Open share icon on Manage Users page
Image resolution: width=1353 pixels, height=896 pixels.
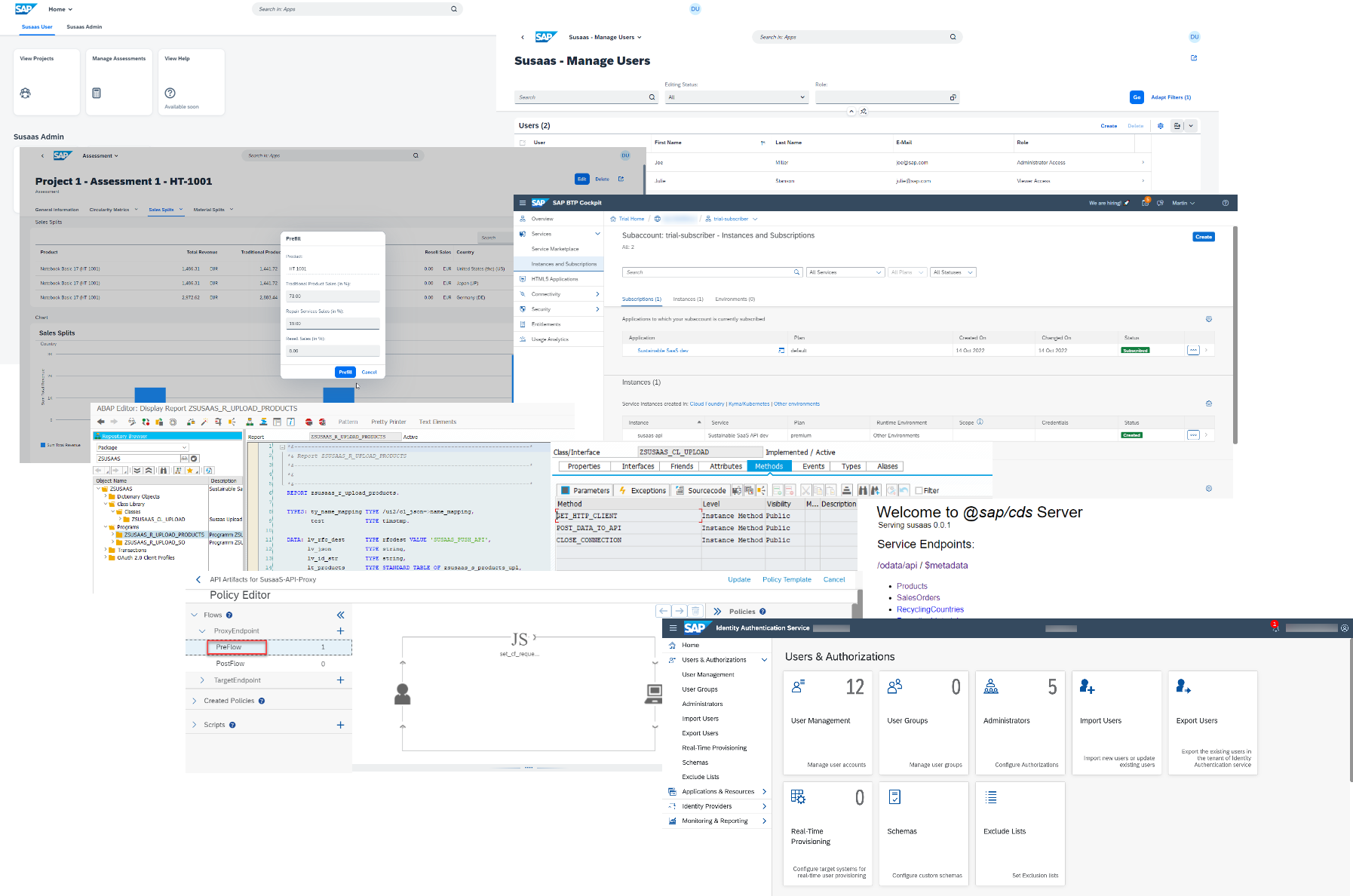(x=1194, y=58)
